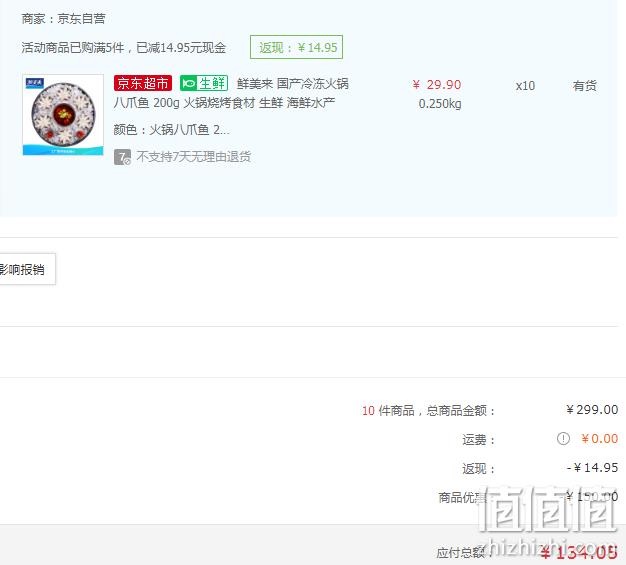
Task: Click the 活动商品已购满5件 promotion notice
Action: [124, 48]
